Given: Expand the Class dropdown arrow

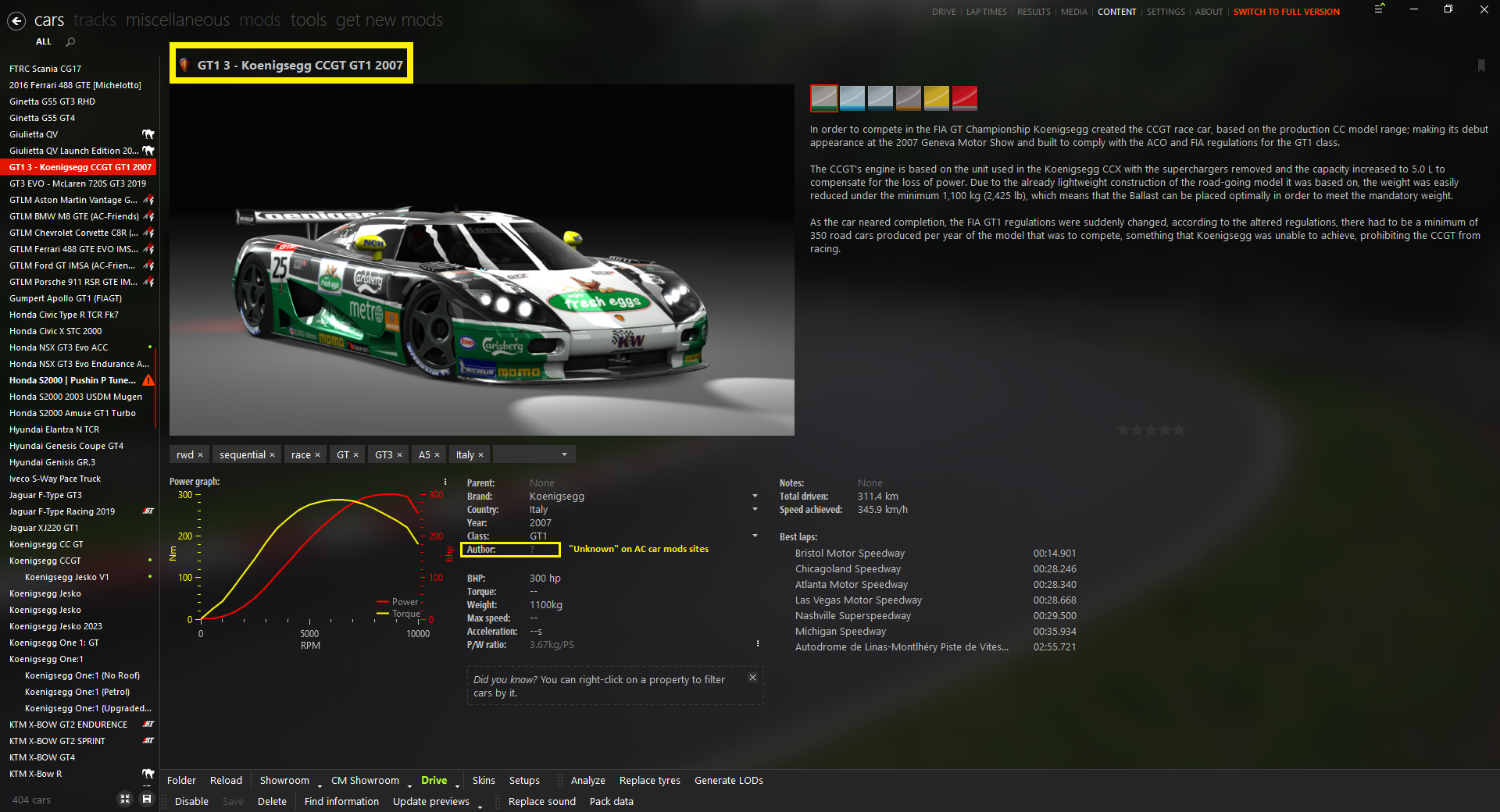Looking at the screenshot, I should tap(755, 536).
